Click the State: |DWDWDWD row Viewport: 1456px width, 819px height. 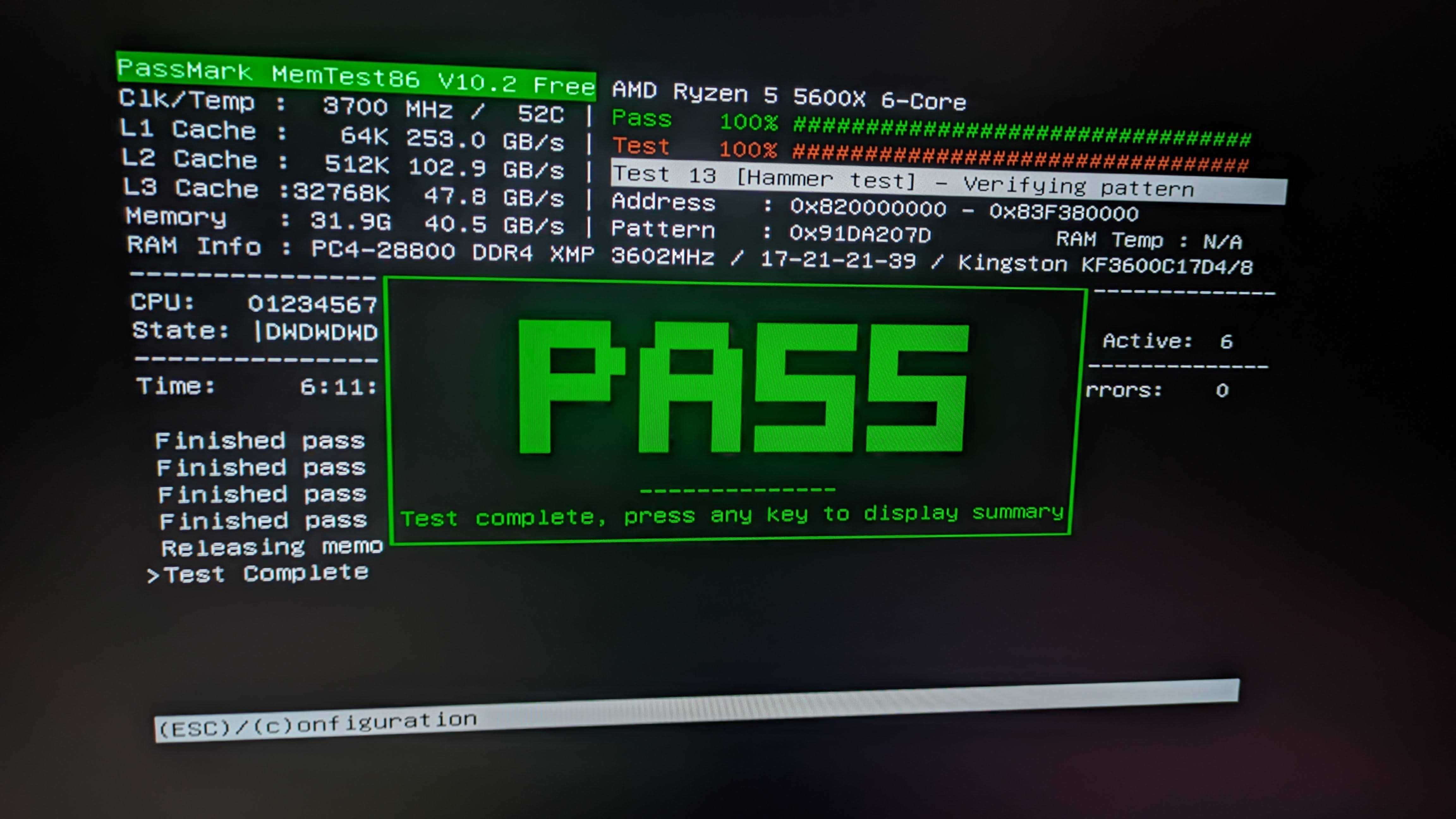tap(255, 332)
